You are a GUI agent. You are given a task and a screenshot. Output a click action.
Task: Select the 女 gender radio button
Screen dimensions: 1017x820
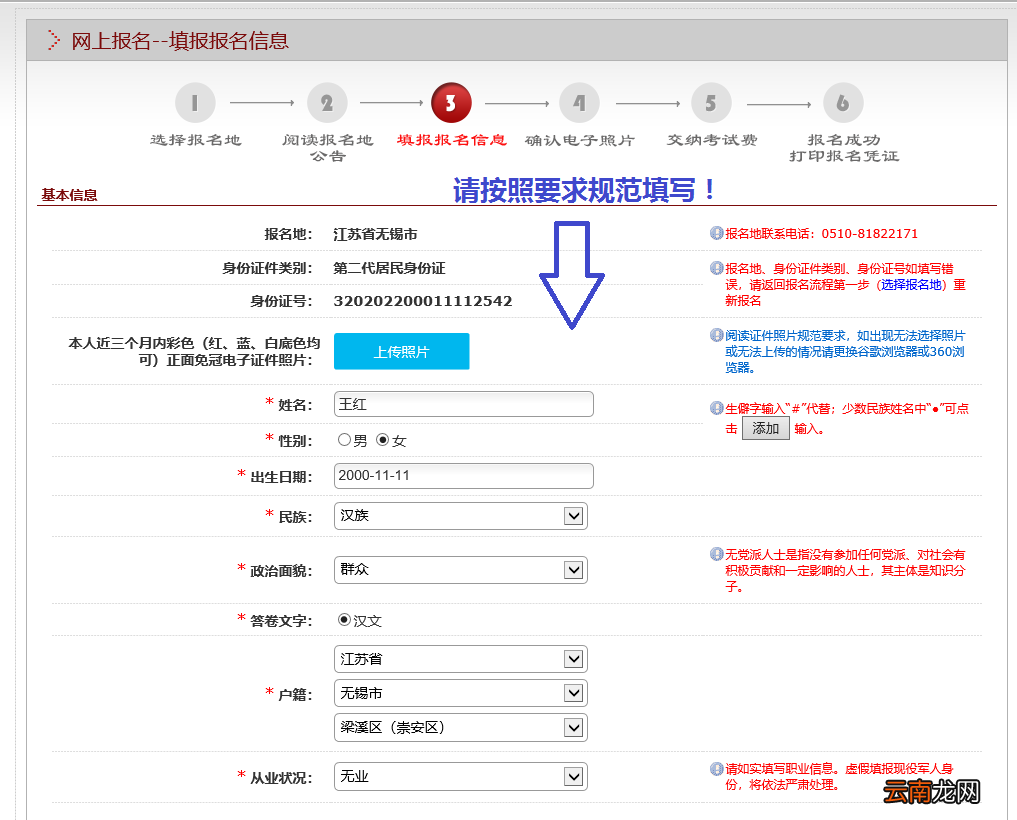coord(383,440)
